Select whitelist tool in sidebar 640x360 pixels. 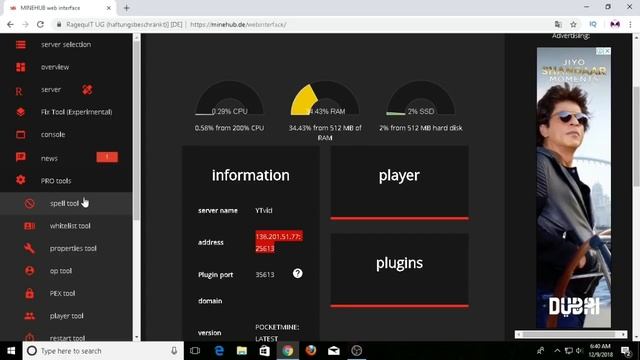(x=66, y=226)
